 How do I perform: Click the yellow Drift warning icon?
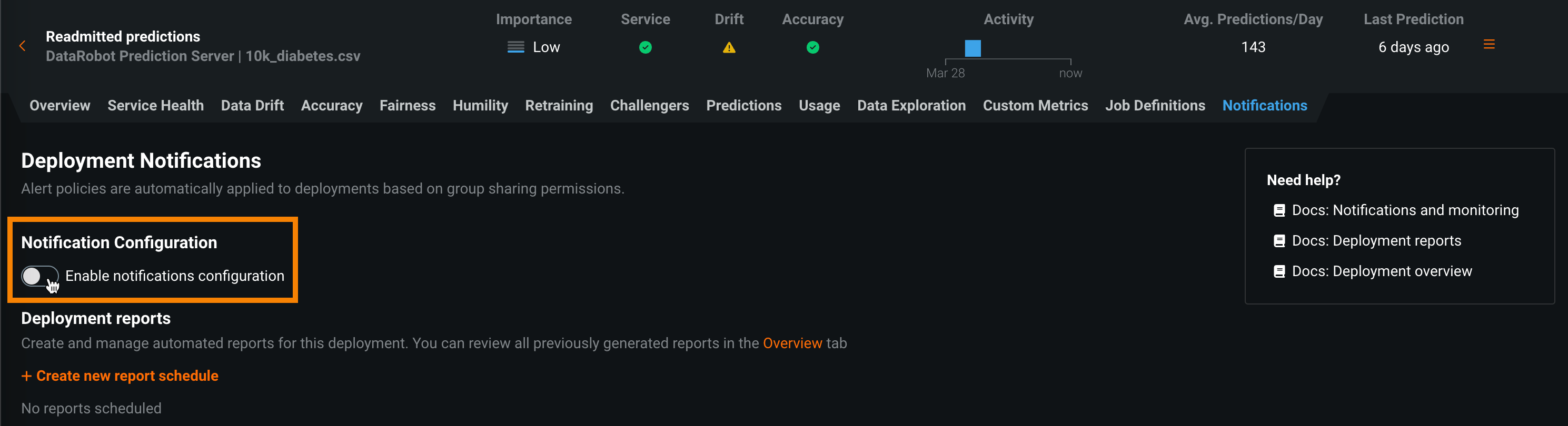729,47
